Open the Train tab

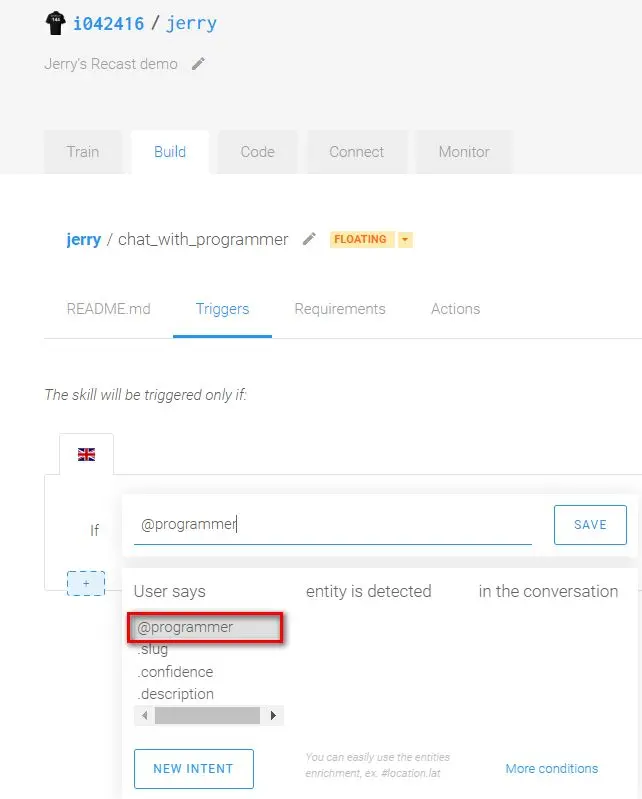83,152
